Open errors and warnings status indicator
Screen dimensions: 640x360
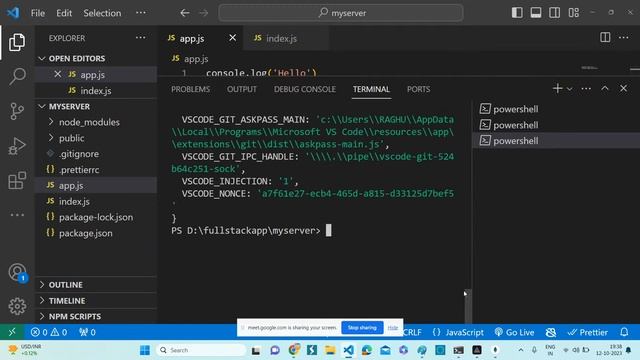point(49,332)
